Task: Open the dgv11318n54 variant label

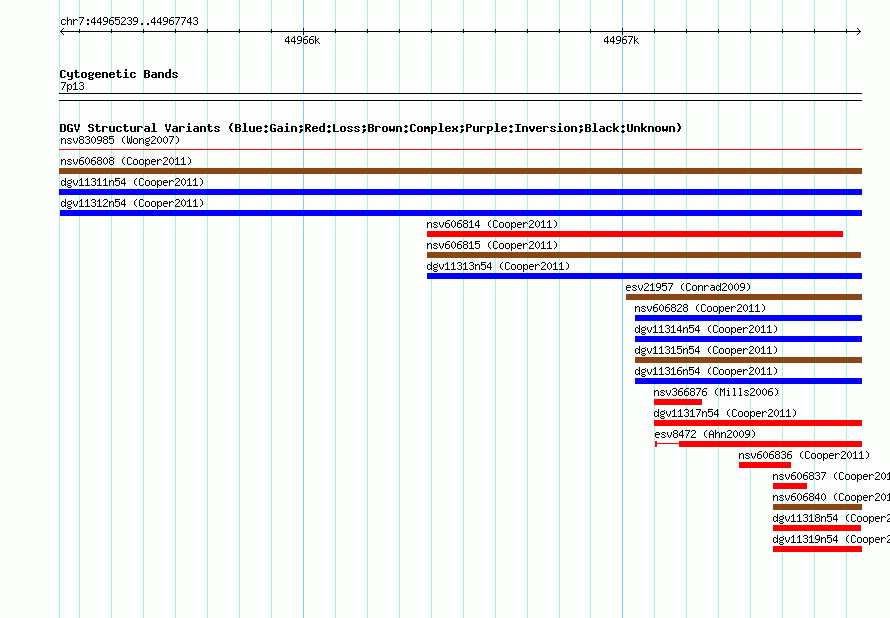Action: 831,518
